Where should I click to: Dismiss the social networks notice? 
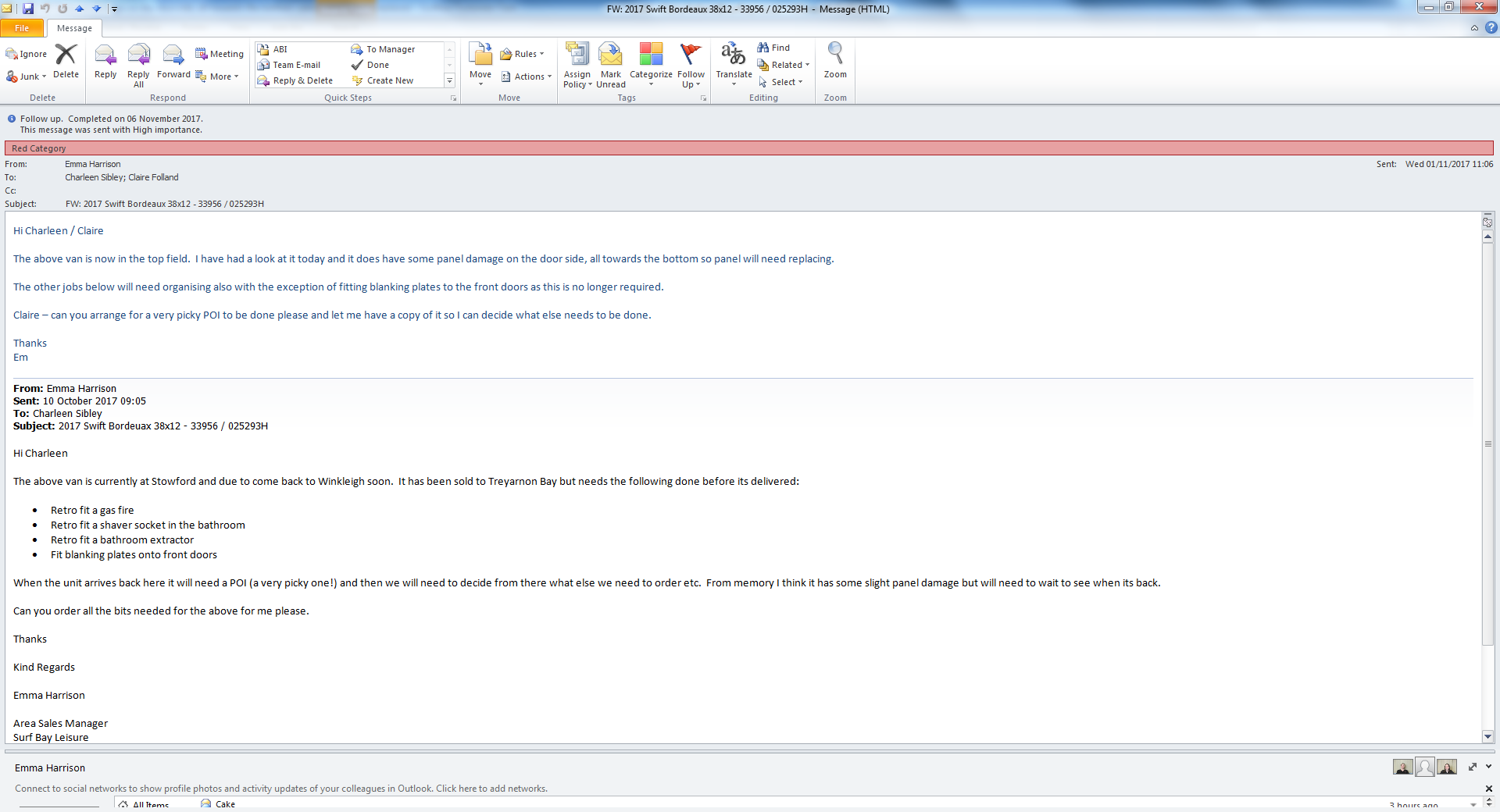(1488, 789)
